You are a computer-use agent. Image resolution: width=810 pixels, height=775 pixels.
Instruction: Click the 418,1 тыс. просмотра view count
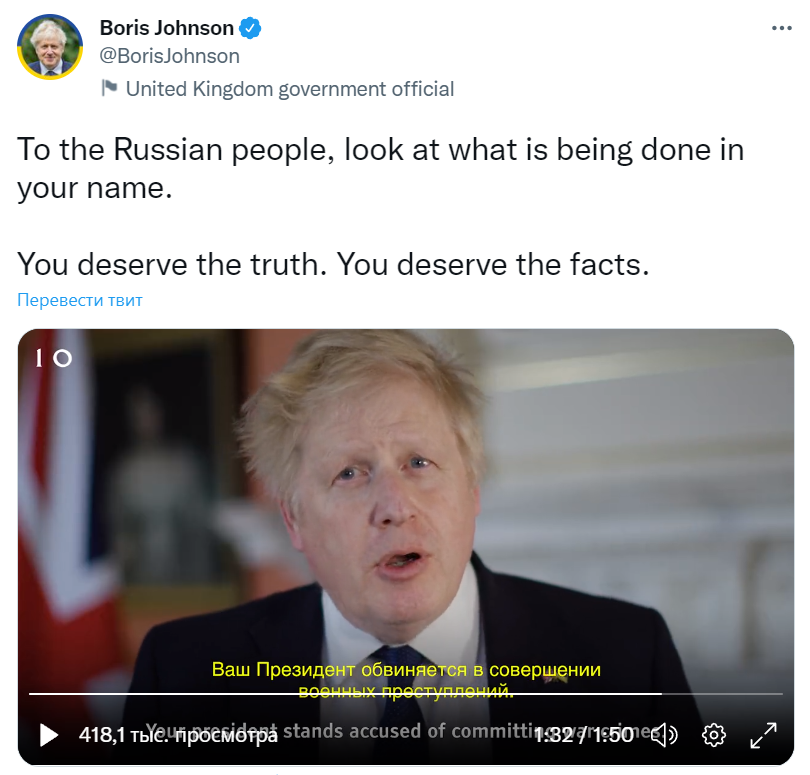click(178, 735)
